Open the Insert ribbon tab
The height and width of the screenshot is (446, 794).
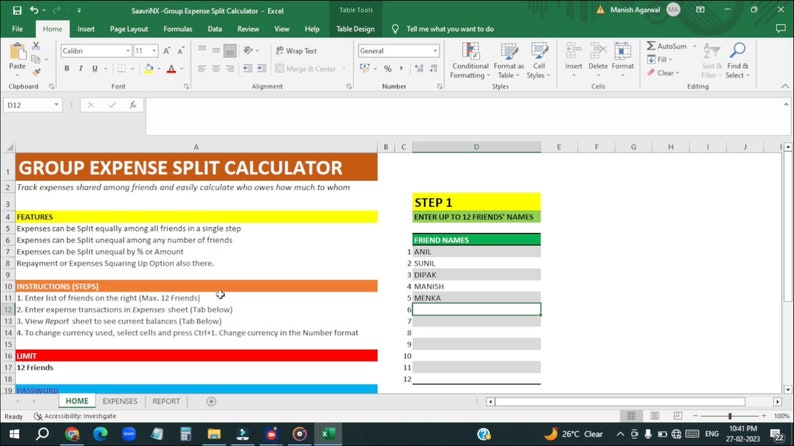(86, 29)
